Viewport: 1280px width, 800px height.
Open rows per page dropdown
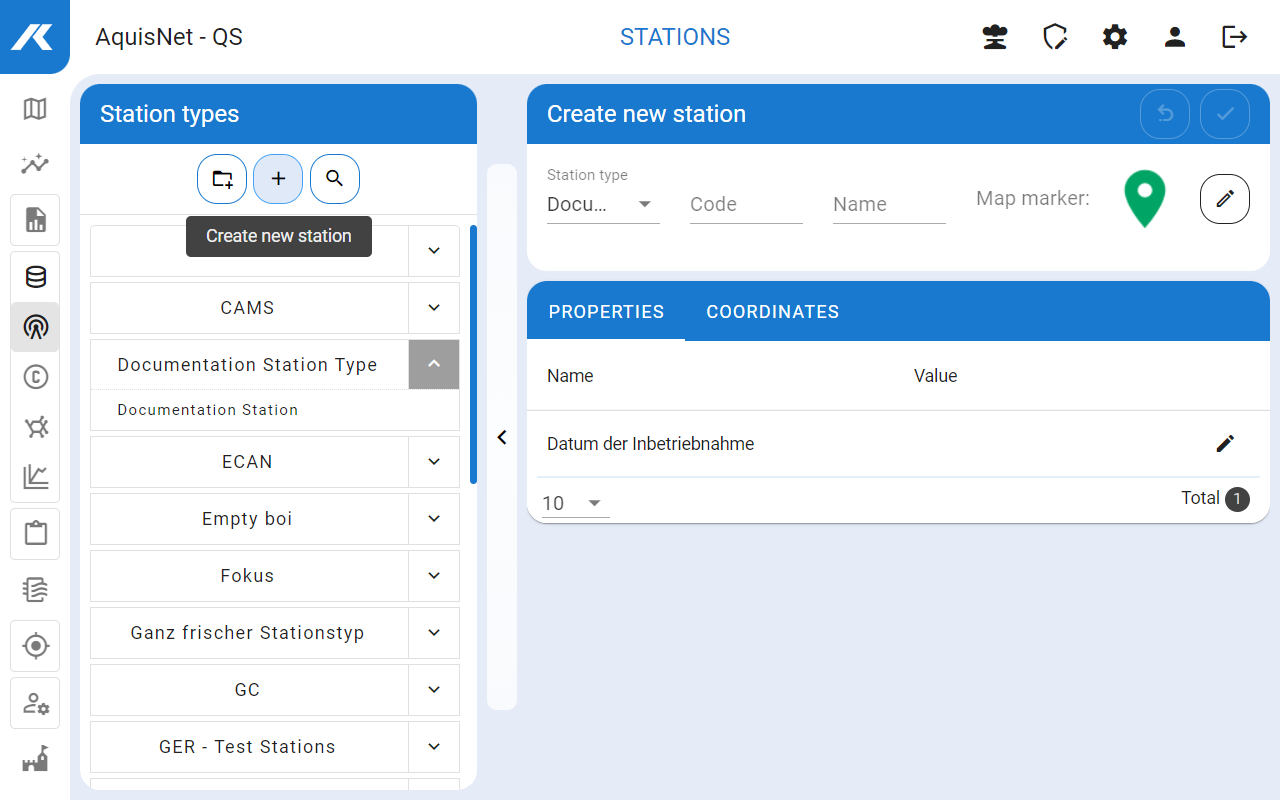575,503
